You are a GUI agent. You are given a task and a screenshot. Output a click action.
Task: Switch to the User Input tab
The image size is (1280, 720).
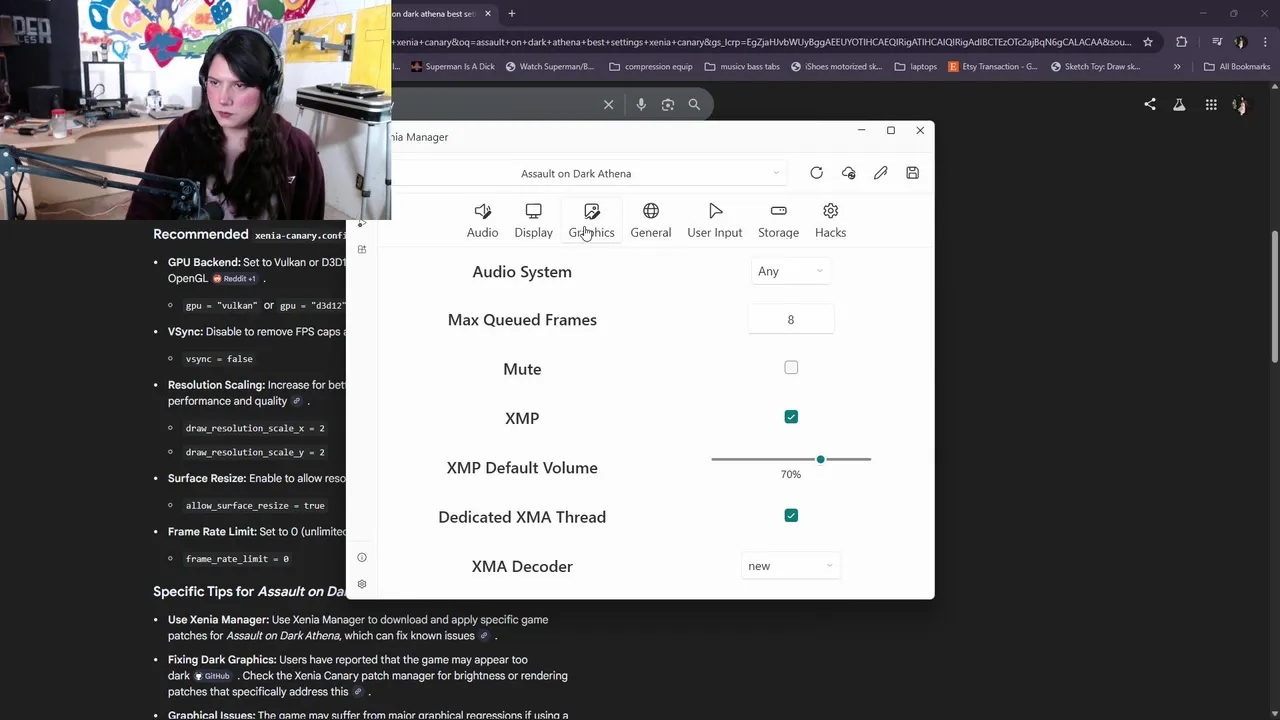coord(715,221)
